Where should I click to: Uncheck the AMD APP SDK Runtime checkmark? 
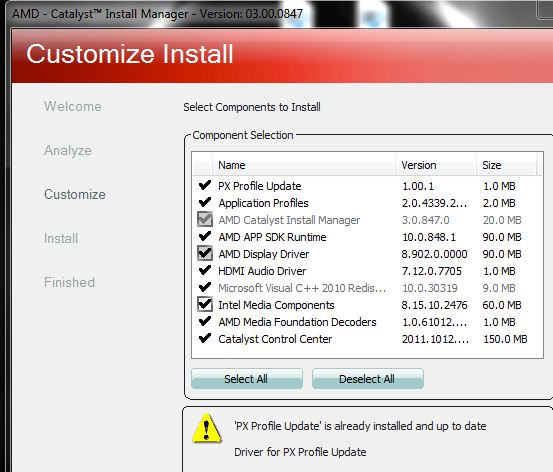(205, 236)
